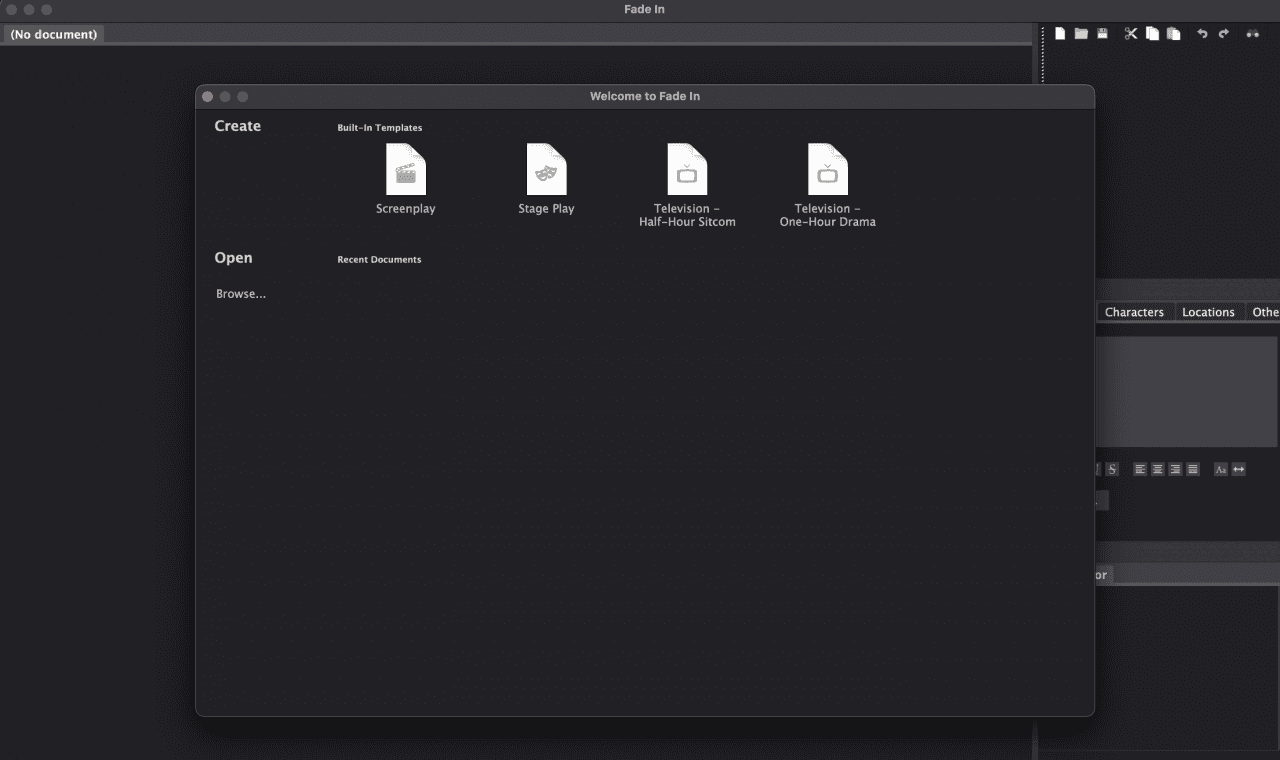Click the Copy pages icon
Viewport: 1280px width, 760px height.
(1152, 33)
